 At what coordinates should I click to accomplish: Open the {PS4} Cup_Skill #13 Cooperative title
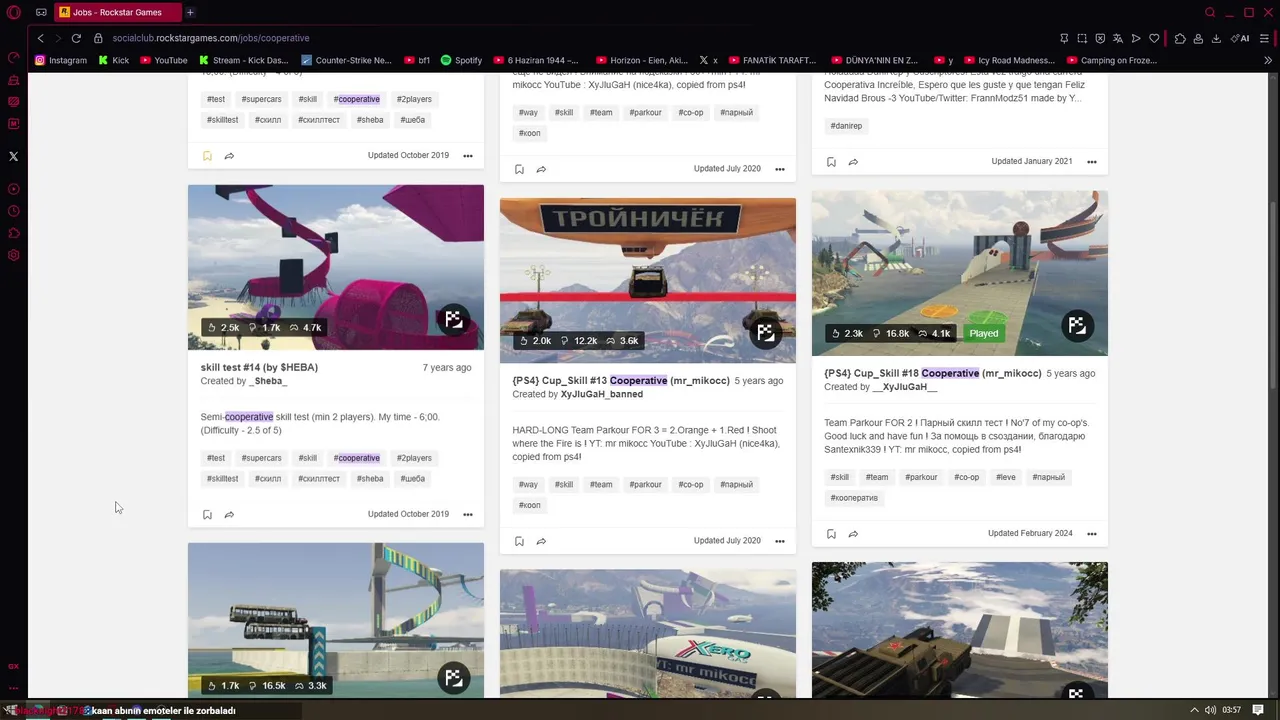pos(621,380)
